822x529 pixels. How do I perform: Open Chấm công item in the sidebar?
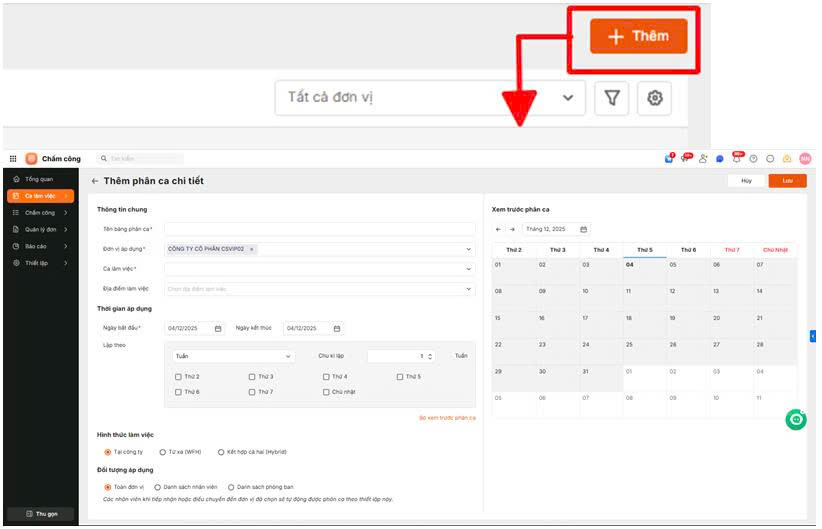[x=40, y=213]
